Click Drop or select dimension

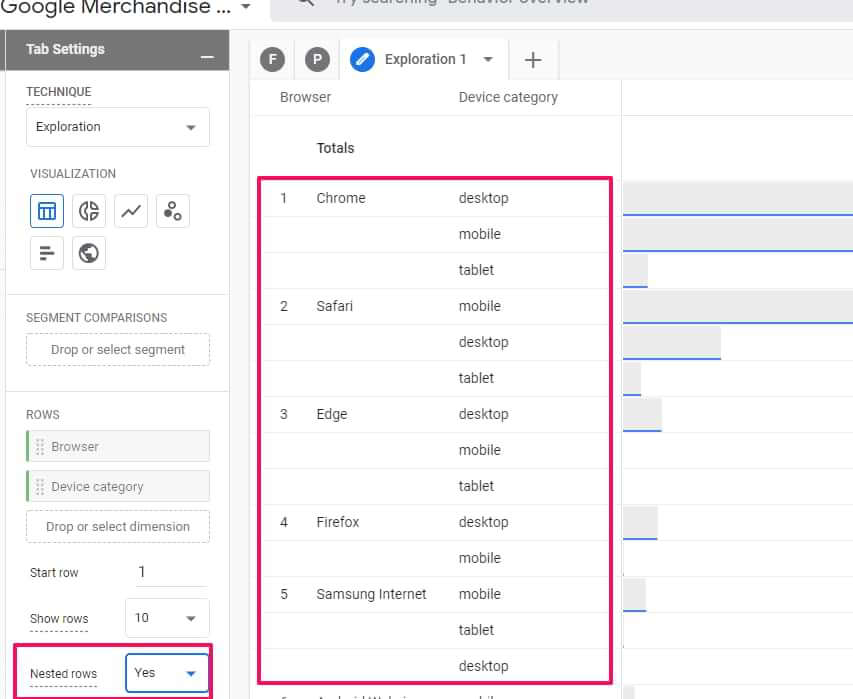118,527
